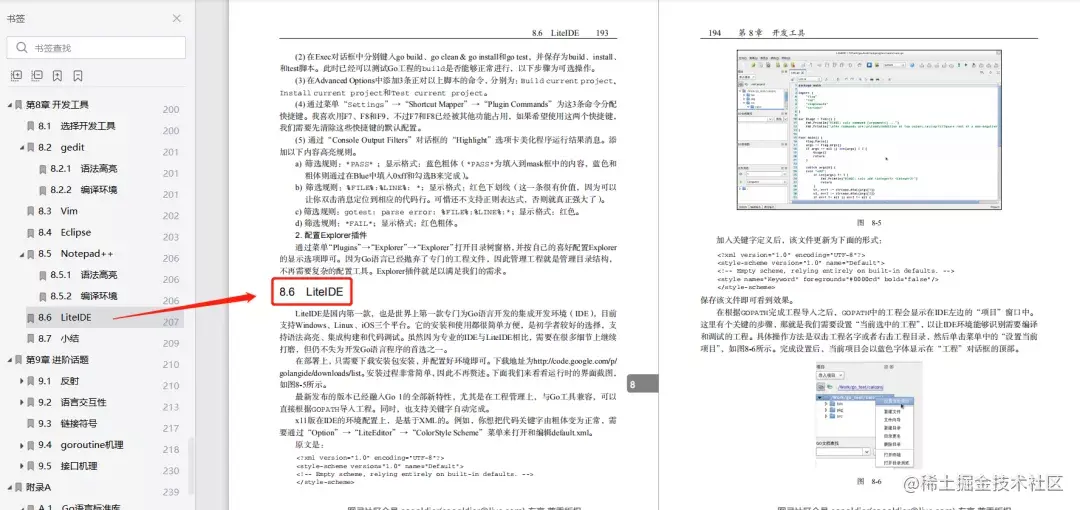Screen dimensions: 1080x510
Task: Click the search magnifier icon
Action: (x=21, y=48)
